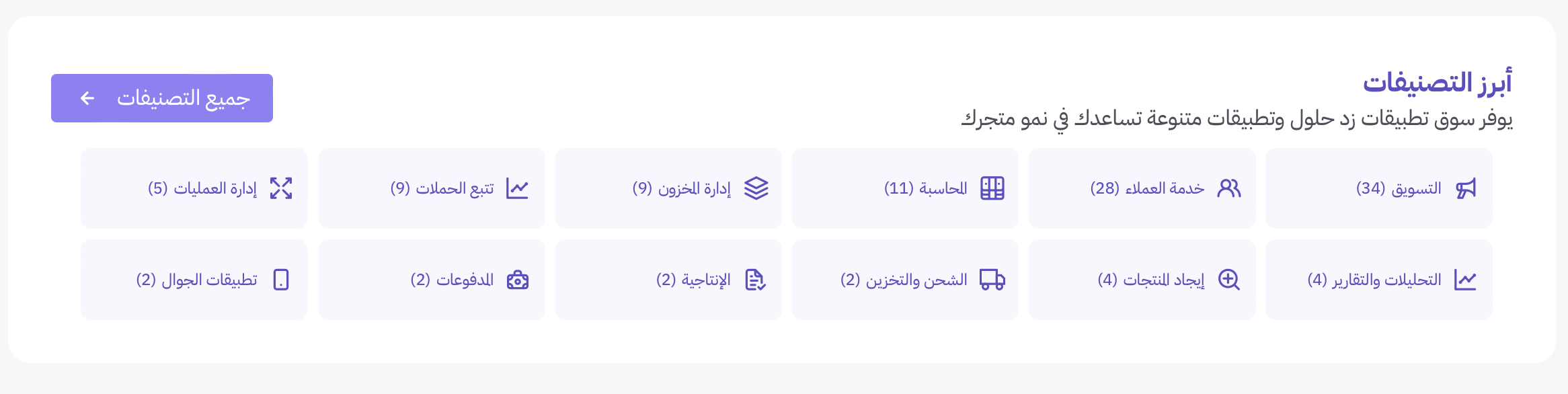Open the تطبيقات الجوال (2) category

(x=194, y=280)
